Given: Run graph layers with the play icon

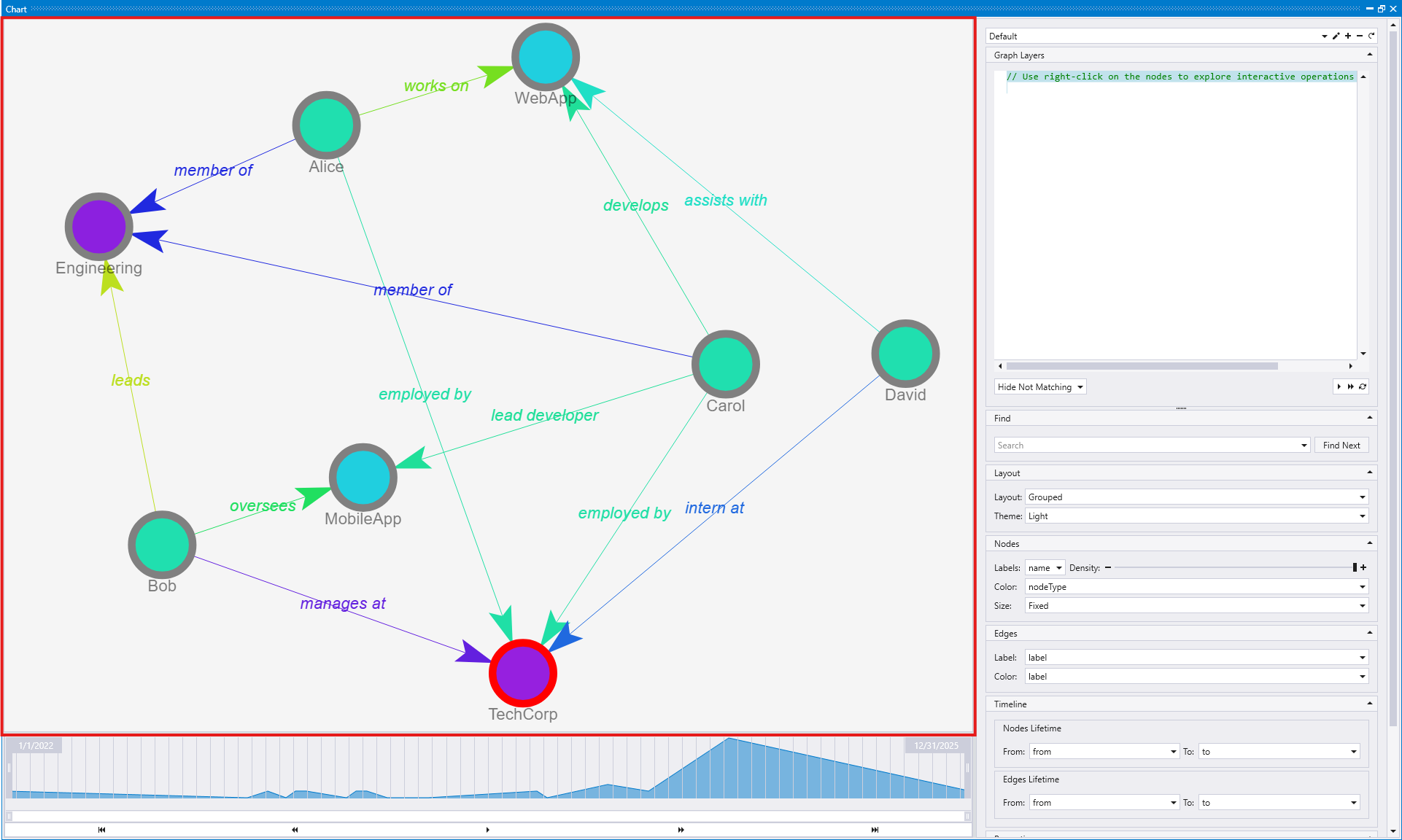Looking at the screenshot, I should pyautogui.click(x=1339, y=386).
